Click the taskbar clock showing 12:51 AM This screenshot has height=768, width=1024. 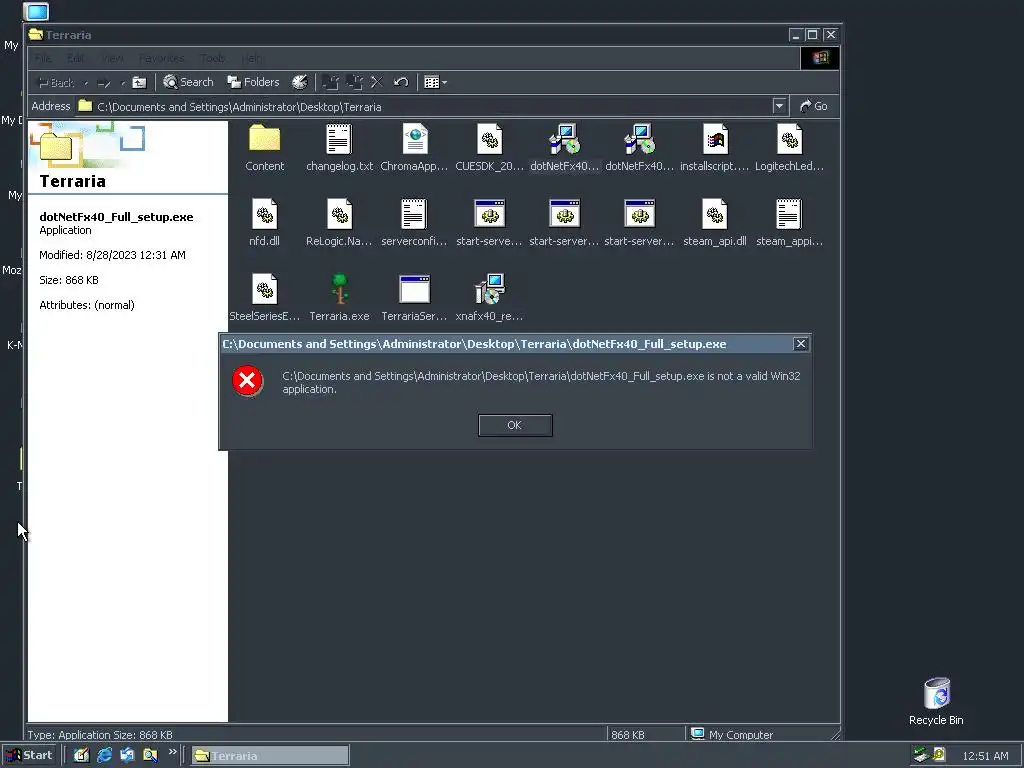pos(985,756)
